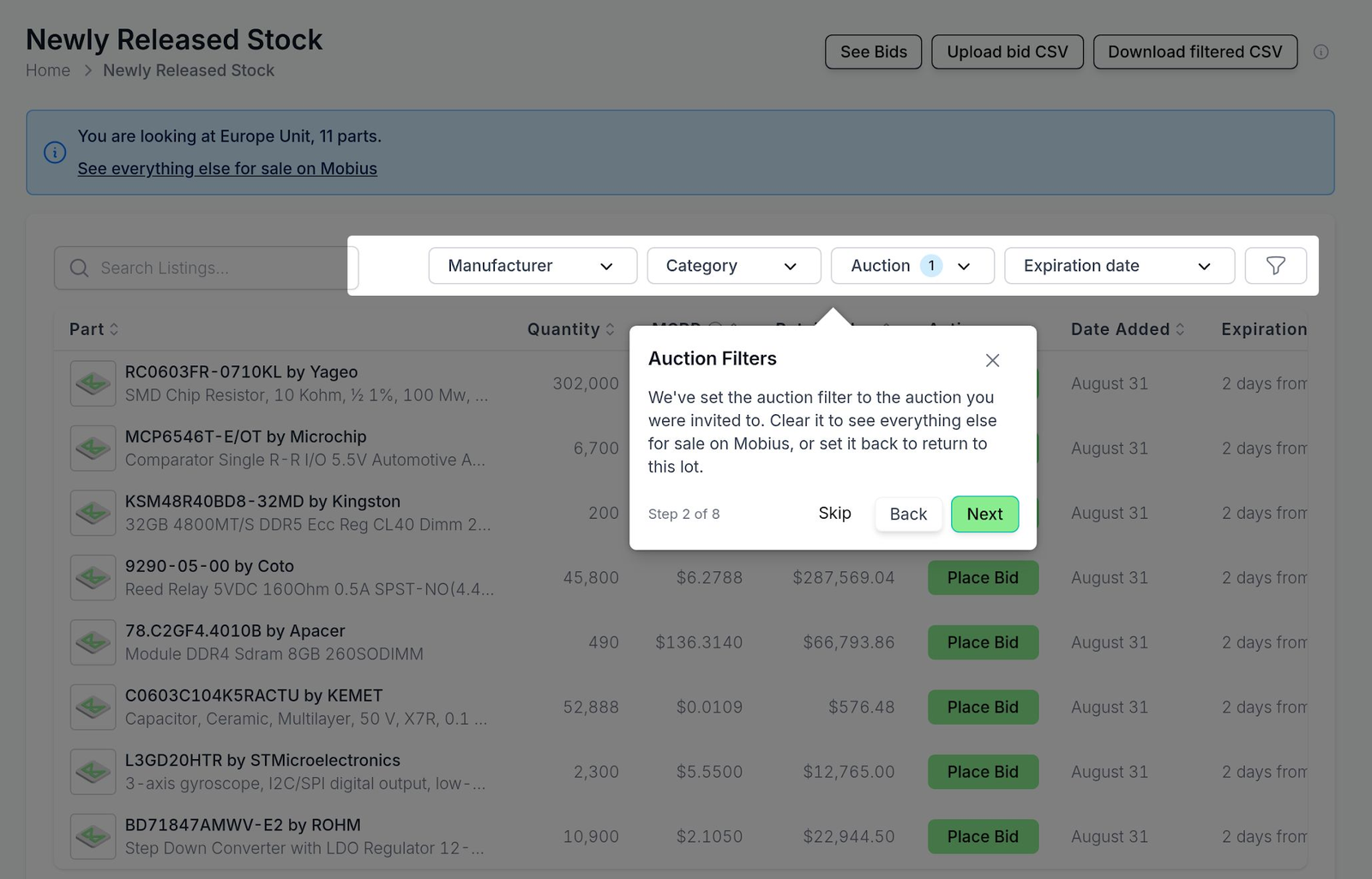Place Bid on the 78.C2GF4.4010B Apacer row

tap(983, 642)
